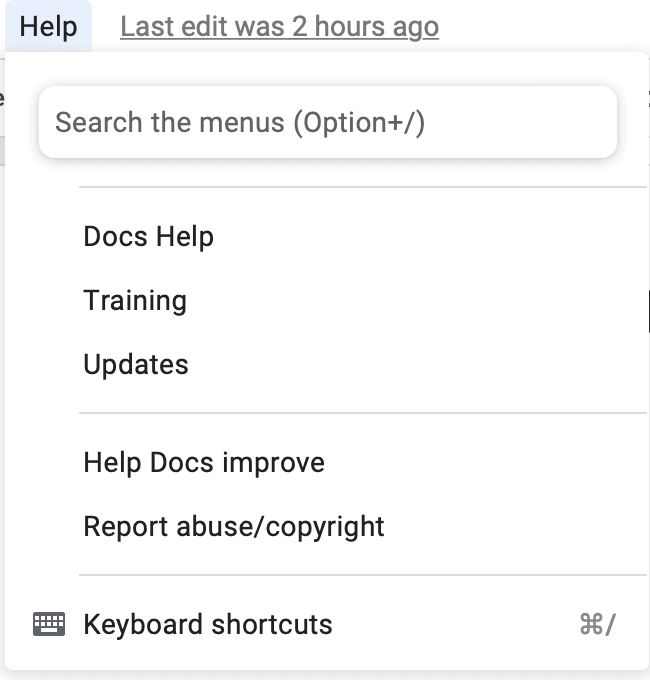Image resolution: width=650 pixels, height=680 pixels.
Task: Choose Updates from the Help menu
Action: point(327,364)
